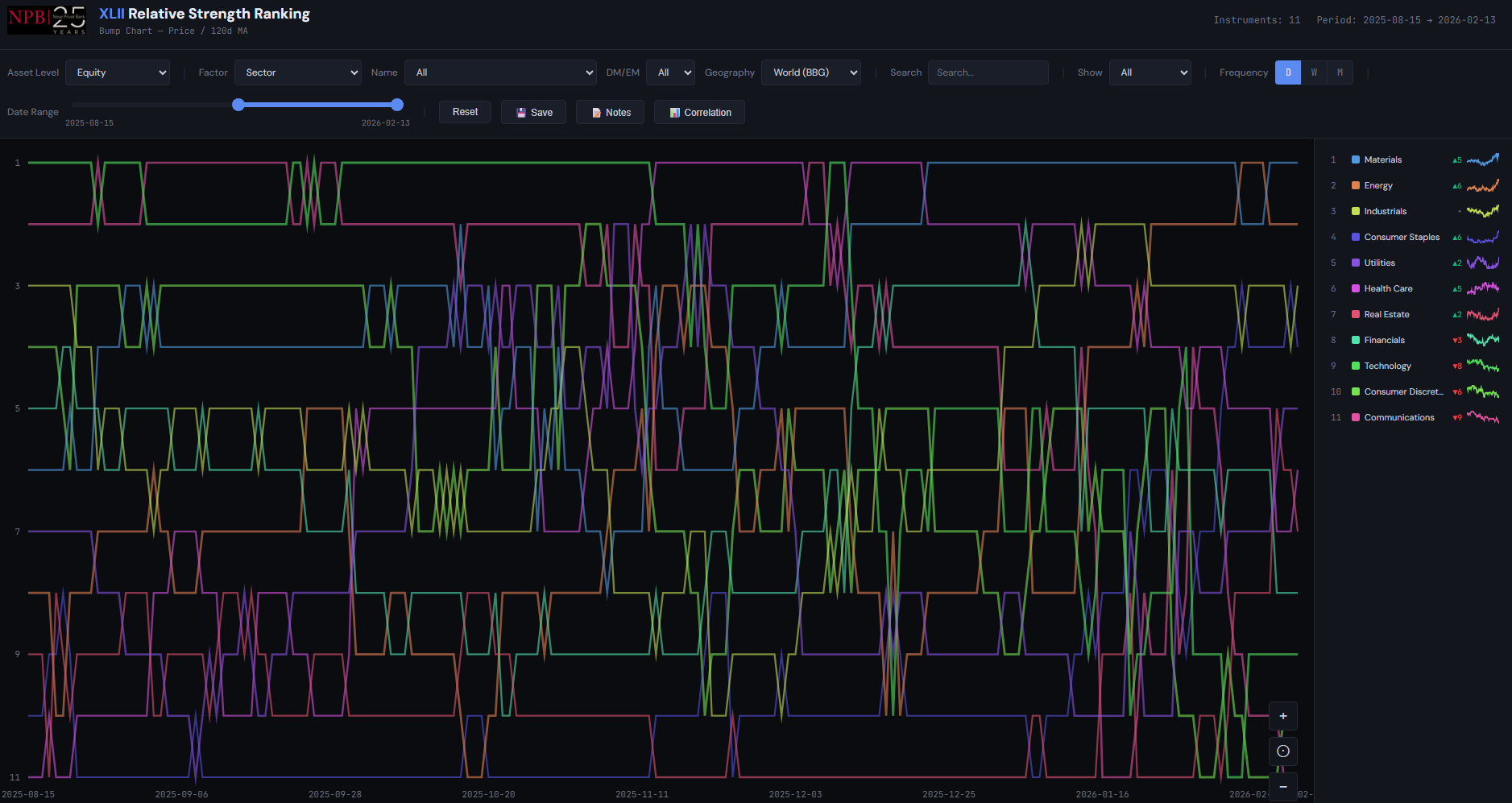Click the NPB 25 Years logo

coord(48,19)
